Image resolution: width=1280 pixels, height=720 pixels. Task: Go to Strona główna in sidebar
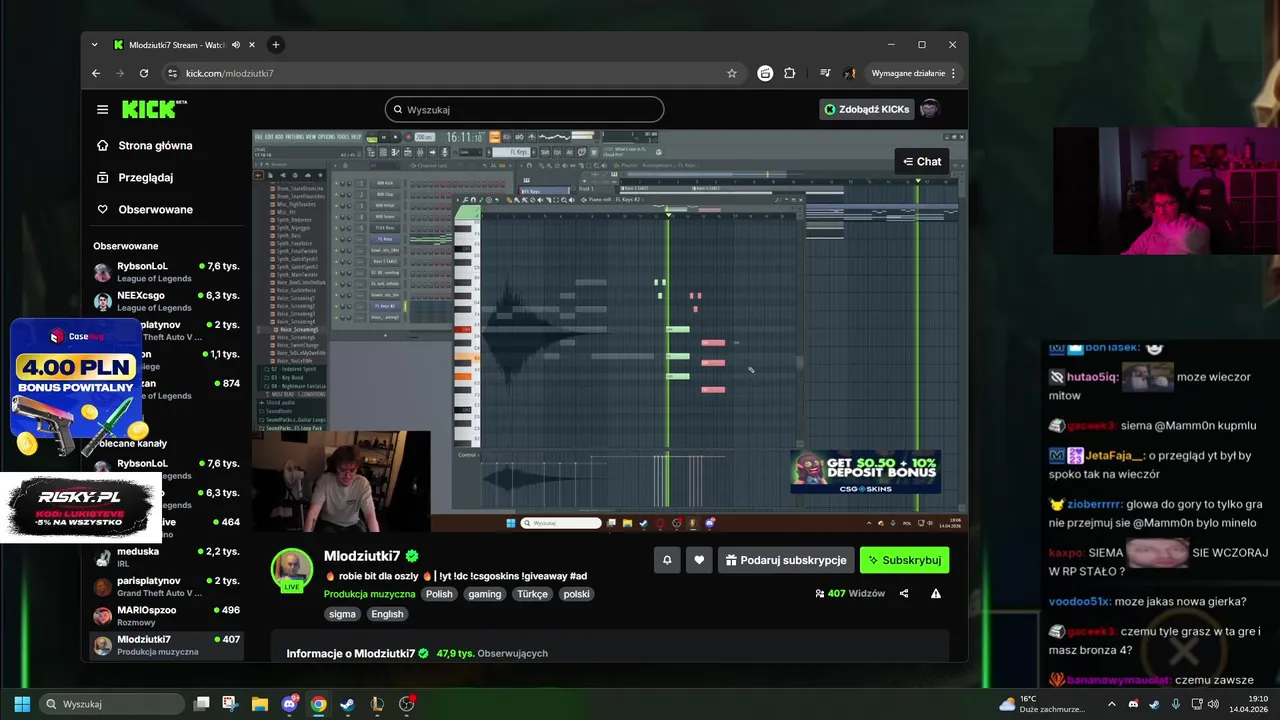155,145
